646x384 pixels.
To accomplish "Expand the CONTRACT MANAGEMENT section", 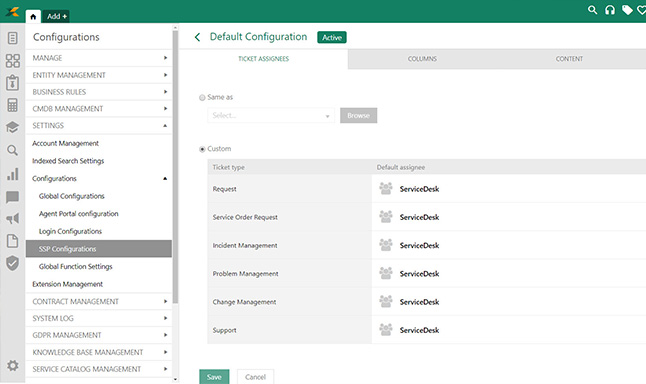I will 98,302.
